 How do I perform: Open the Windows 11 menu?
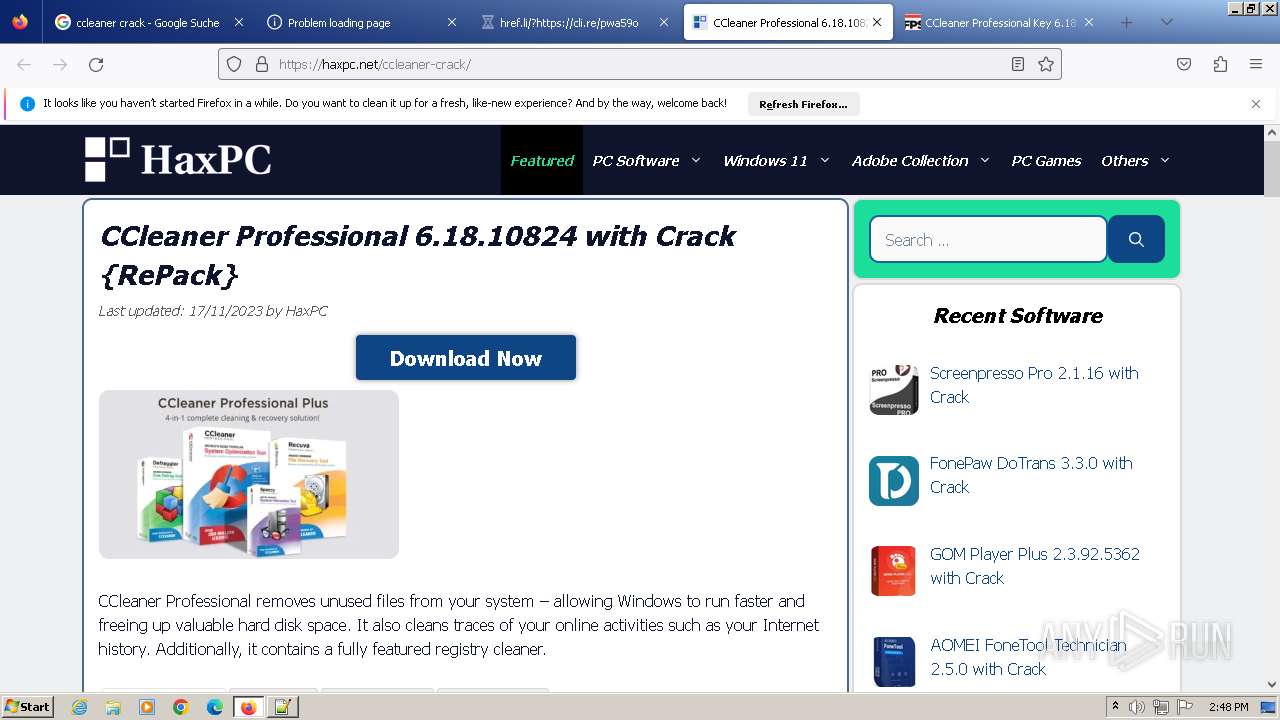pyautogui.click(x=765, y=160)
